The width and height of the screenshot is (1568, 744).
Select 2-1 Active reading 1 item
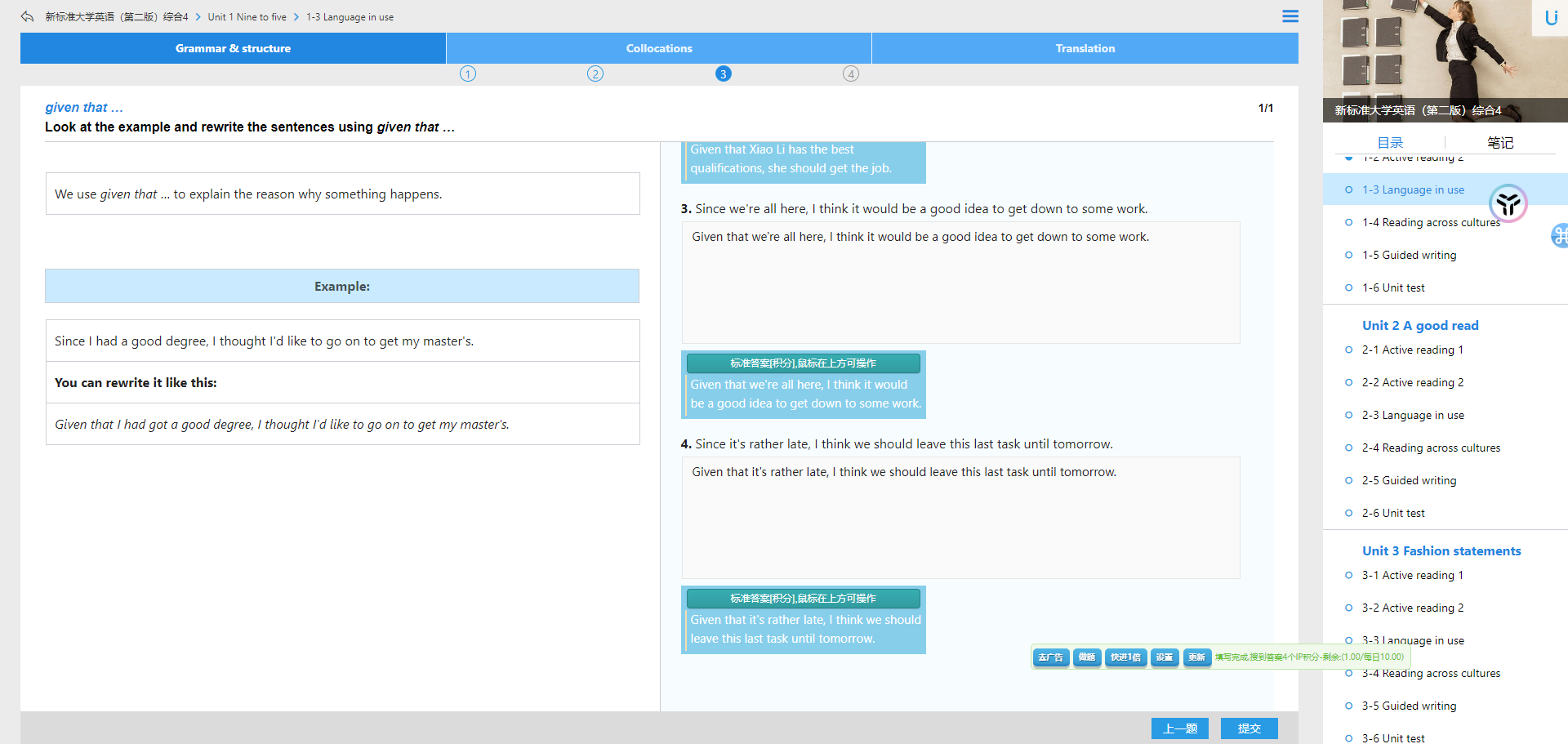pyautogui.click(x=1412, y=350)
